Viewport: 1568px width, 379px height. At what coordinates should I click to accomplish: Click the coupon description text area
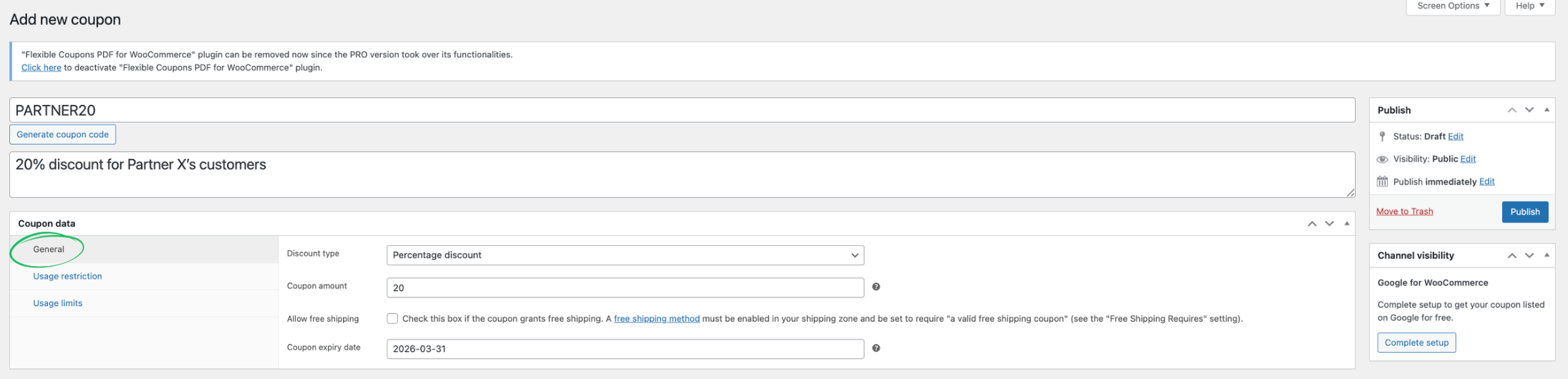pyautogui.click(x=682, y=174)
